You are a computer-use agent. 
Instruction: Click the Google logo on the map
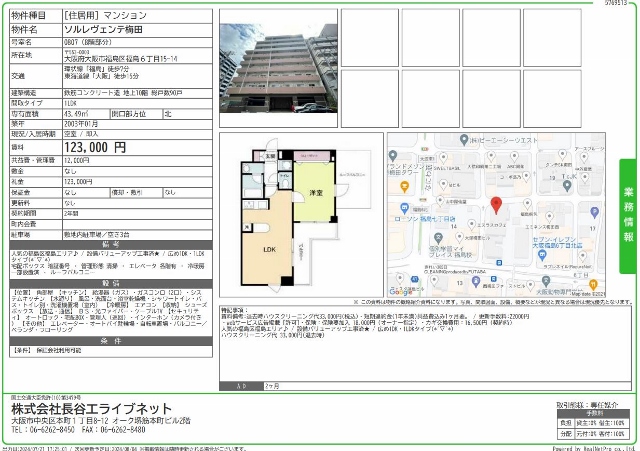[x=400, y=291]
